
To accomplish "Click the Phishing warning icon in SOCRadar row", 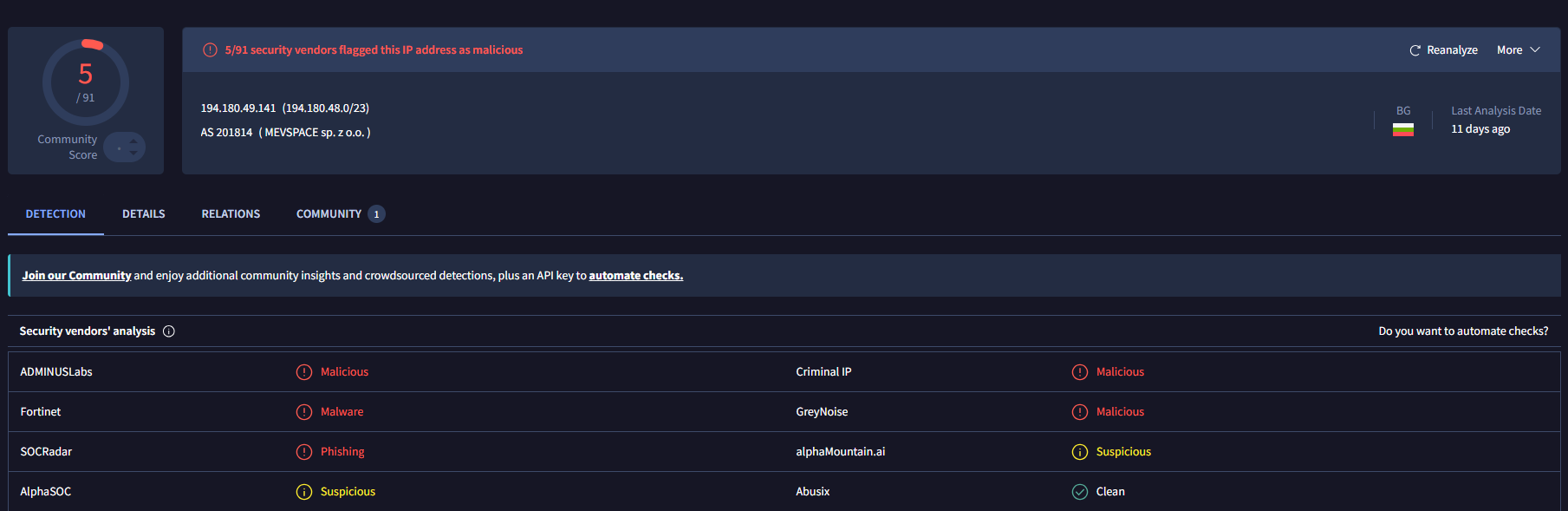I will coord(304,452).
